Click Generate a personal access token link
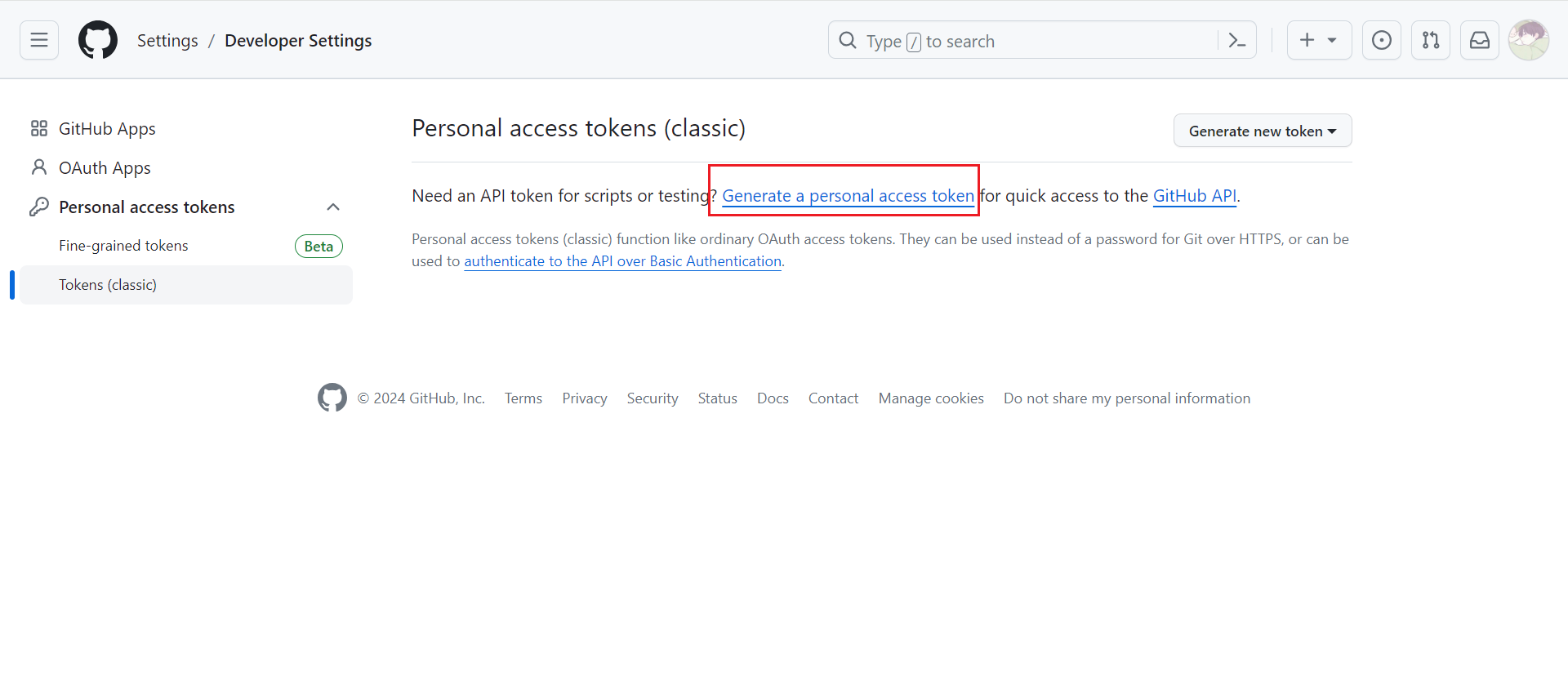 (x=848, y=196)
